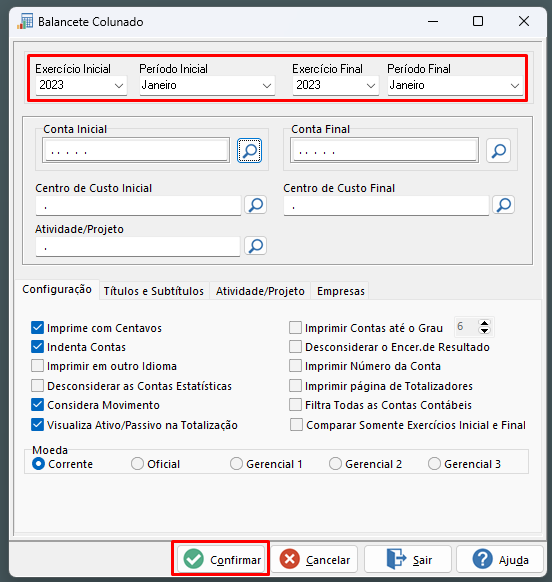Click the Atividade/Projeto input field
This screenshot has height=582, width=552.
pos(138,246)
